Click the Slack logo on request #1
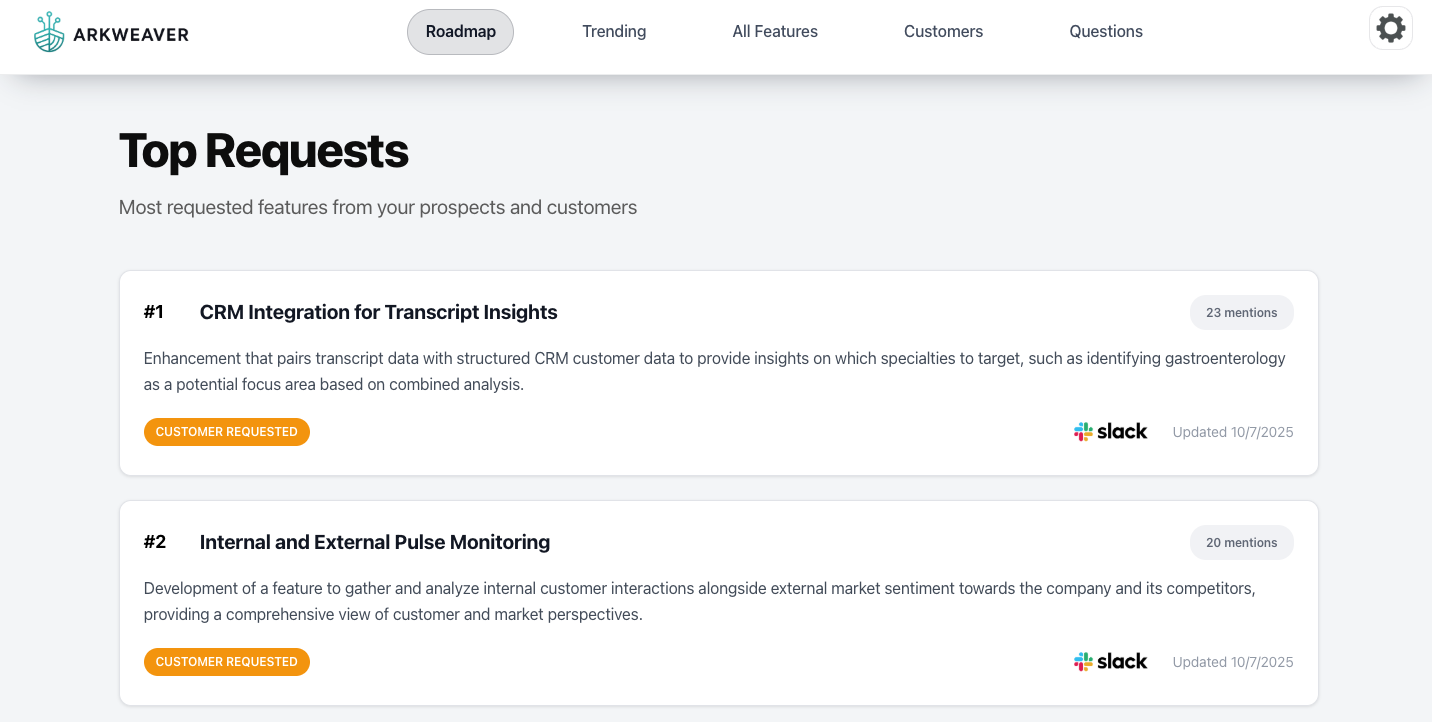The image size is (1432, 722). pyautogui.click(x=1110, y=432)
